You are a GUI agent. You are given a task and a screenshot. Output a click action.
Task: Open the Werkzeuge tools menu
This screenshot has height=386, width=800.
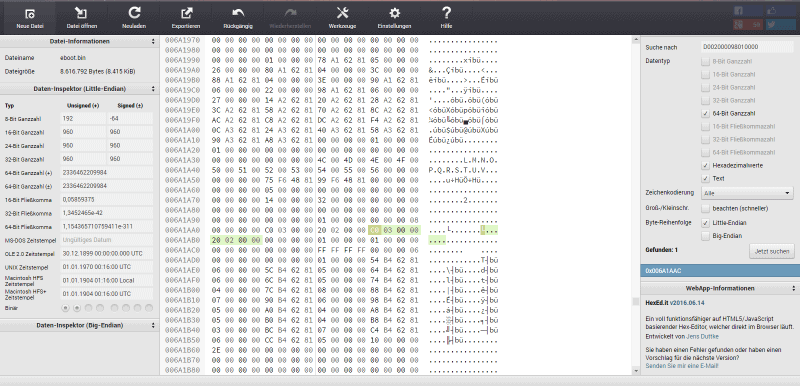coord(342,18)
